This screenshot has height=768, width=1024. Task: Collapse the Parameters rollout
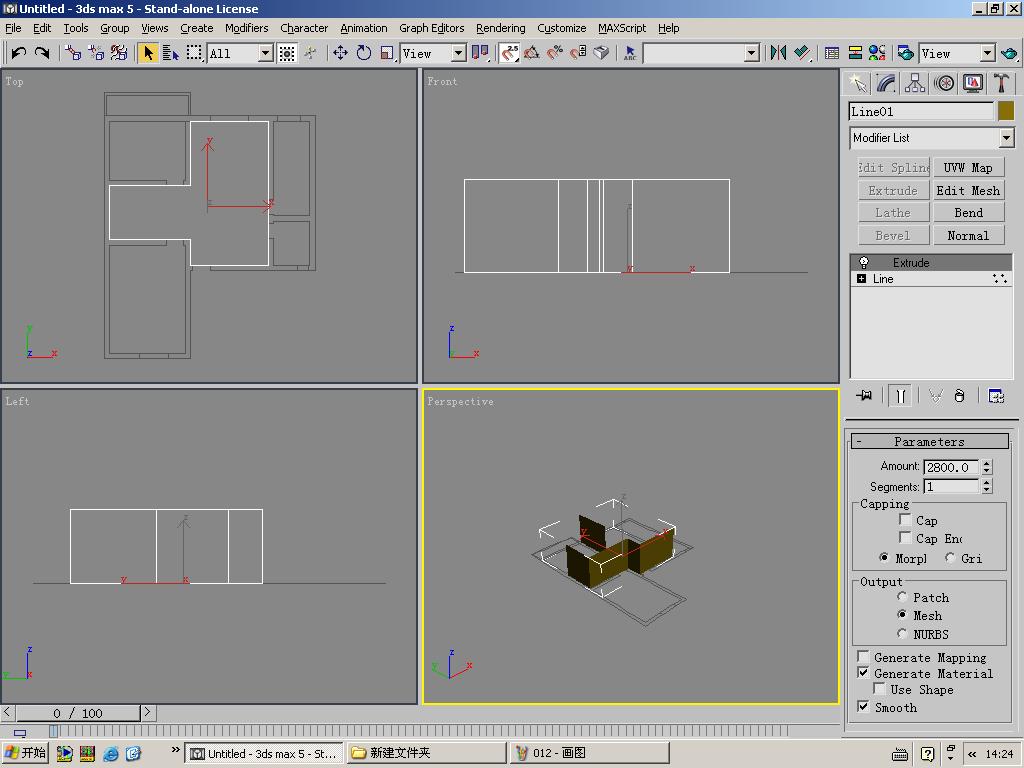pos(929,441)
